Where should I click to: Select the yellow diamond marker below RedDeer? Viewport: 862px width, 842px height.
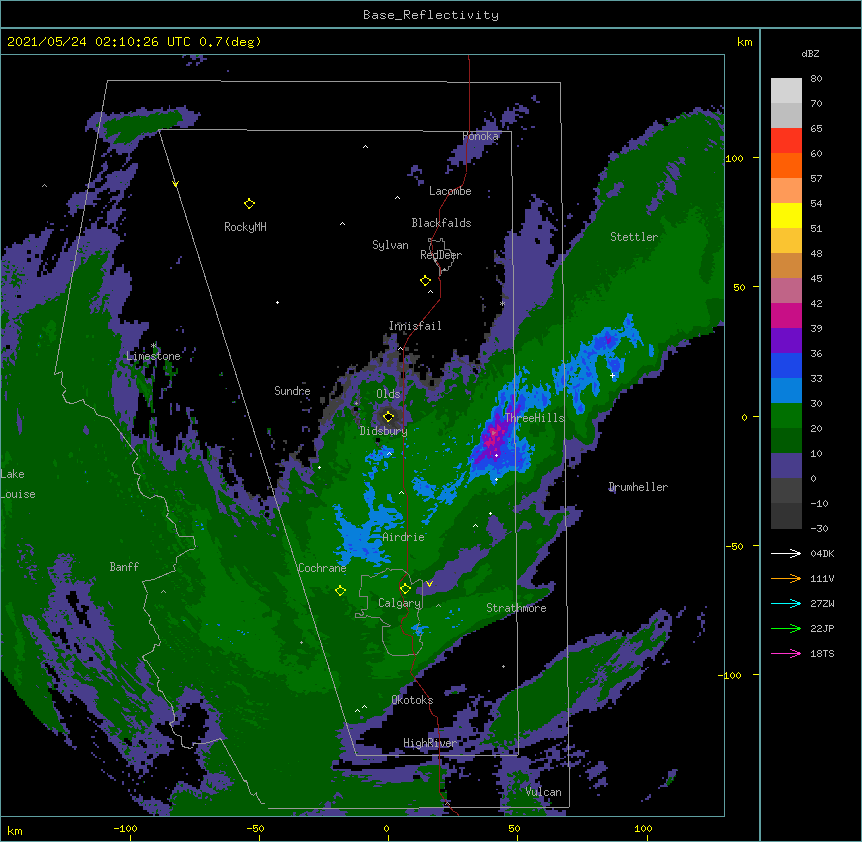point(426,281)
